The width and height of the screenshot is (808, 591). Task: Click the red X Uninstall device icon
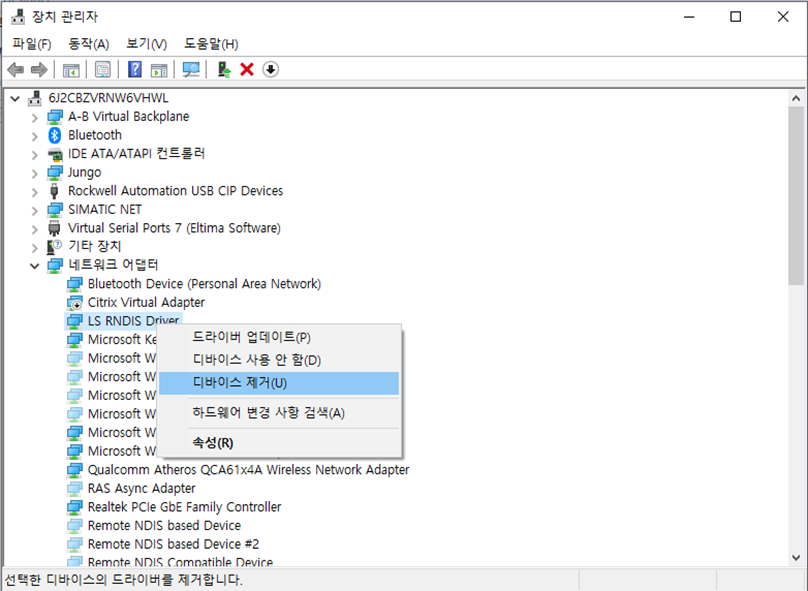(x=249, y=69)
